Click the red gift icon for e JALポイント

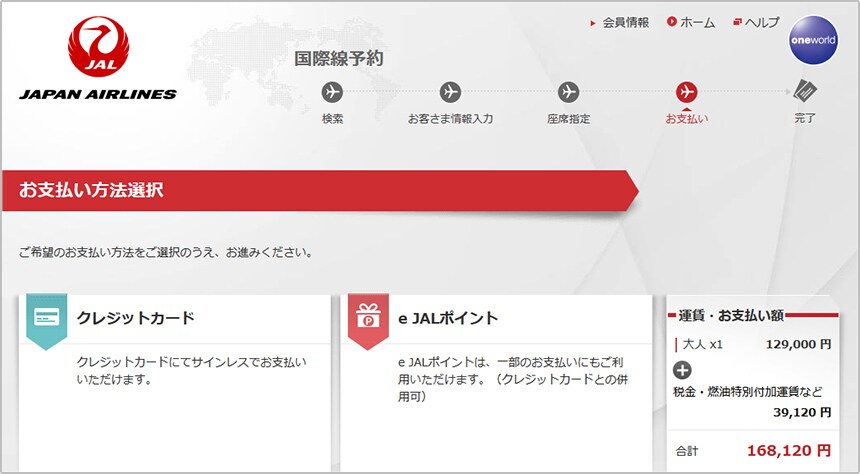point(367,320)
